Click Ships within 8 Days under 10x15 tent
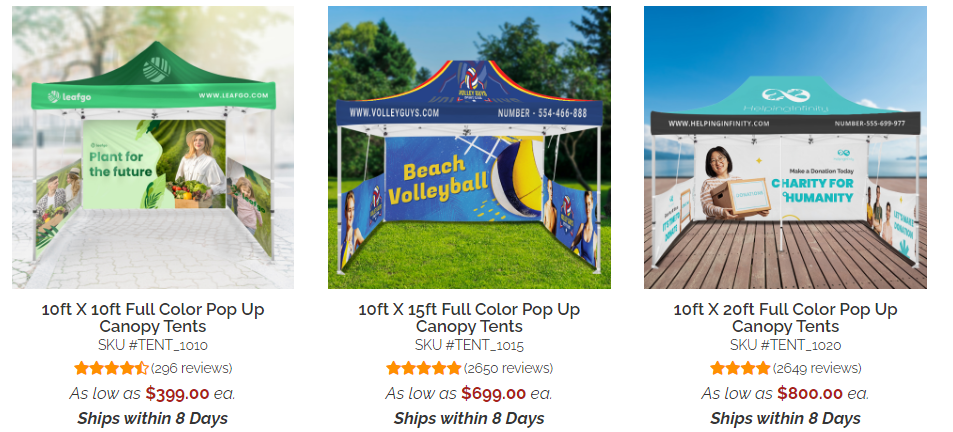 [469, 419]
